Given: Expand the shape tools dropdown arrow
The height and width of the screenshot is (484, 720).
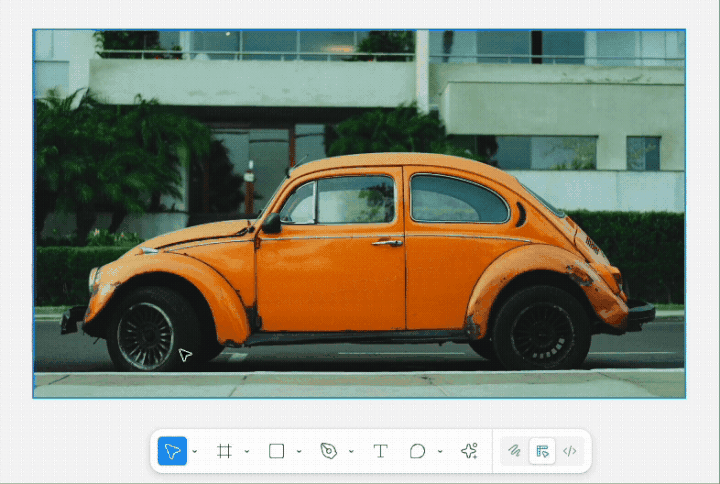Looking at the screenshot, I should click(x=299, y=451).
